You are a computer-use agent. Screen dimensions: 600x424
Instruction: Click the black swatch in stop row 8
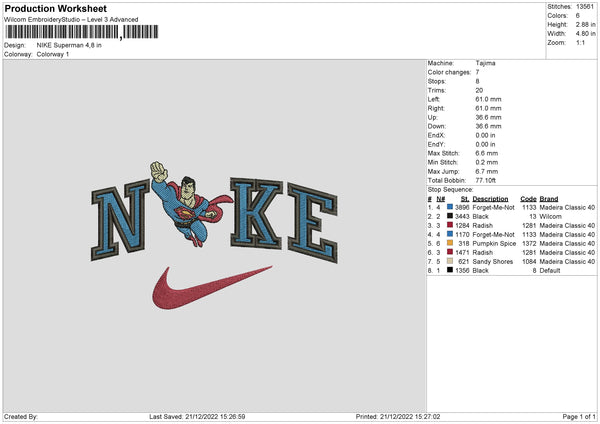[x=450, y=270]
